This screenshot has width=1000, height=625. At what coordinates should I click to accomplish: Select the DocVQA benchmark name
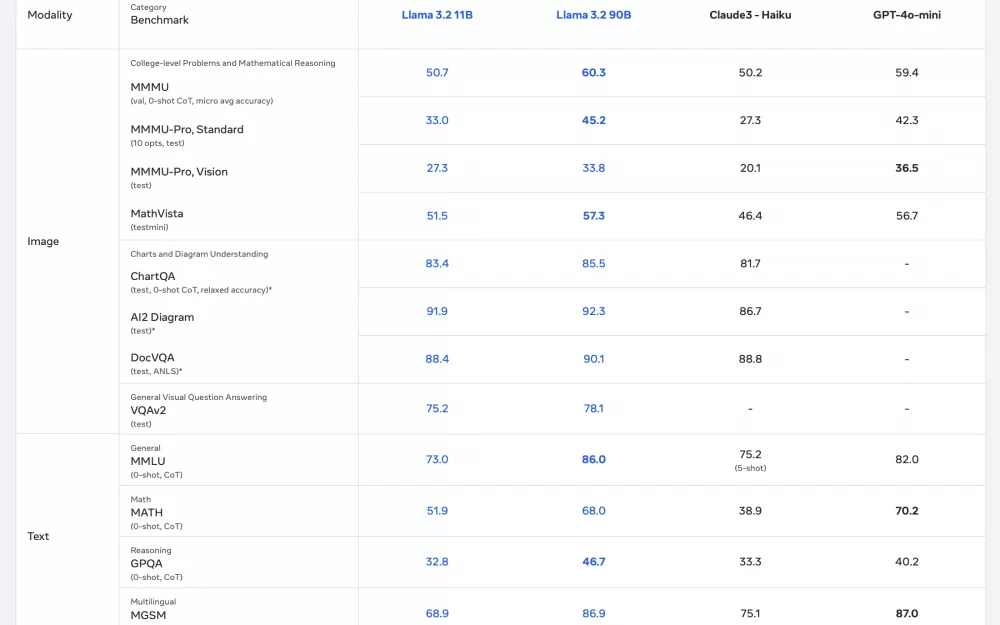click(152, 358)
